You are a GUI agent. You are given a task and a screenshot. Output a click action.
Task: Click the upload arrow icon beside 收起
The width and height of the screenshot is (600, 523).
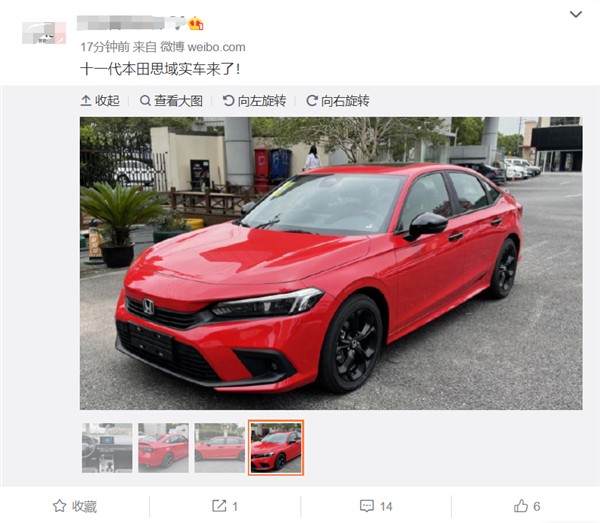coord(86,101)
